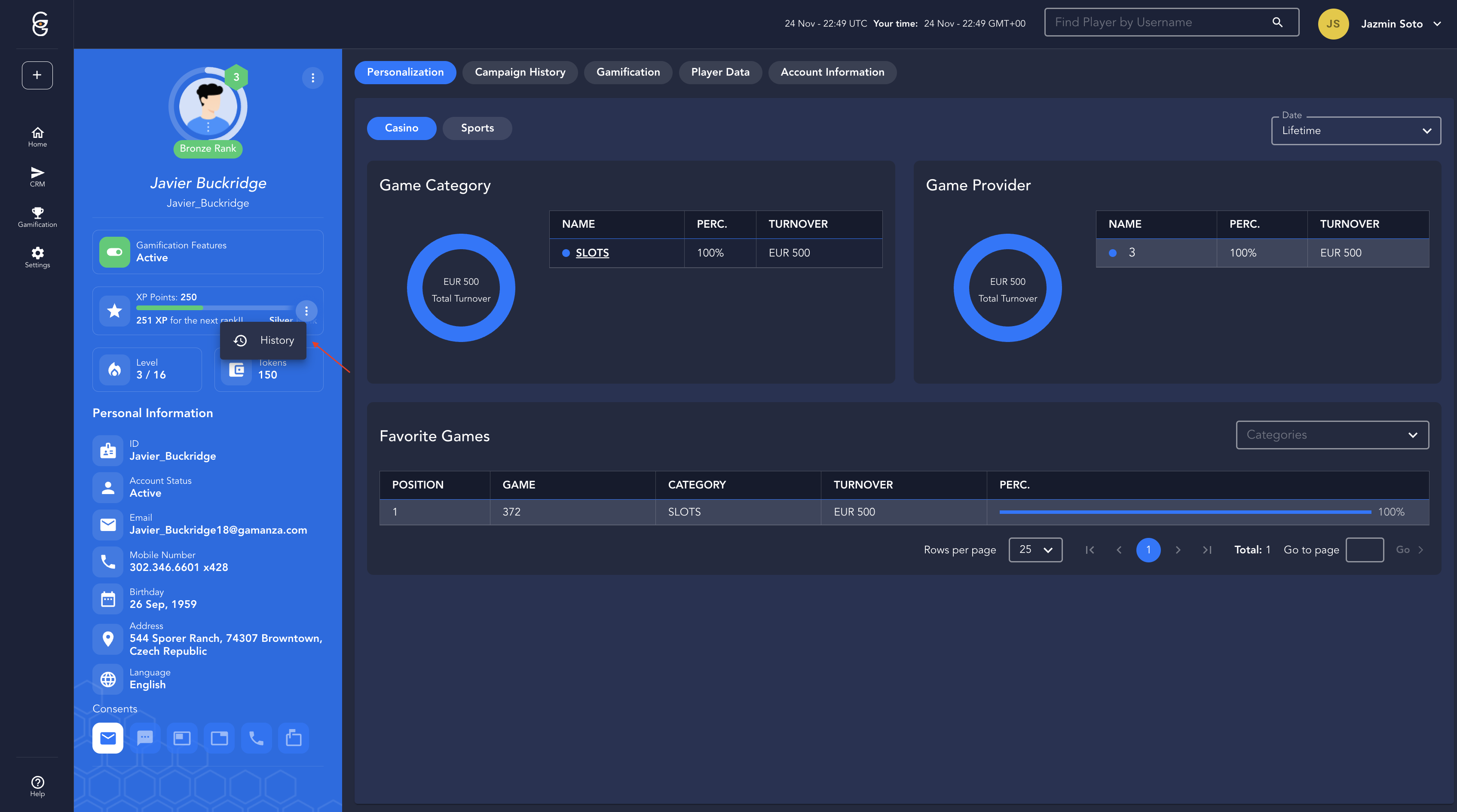Screen dimensions: 1457x812
Task: Expand the Rows per page 25 selector
Action: 1035,549
